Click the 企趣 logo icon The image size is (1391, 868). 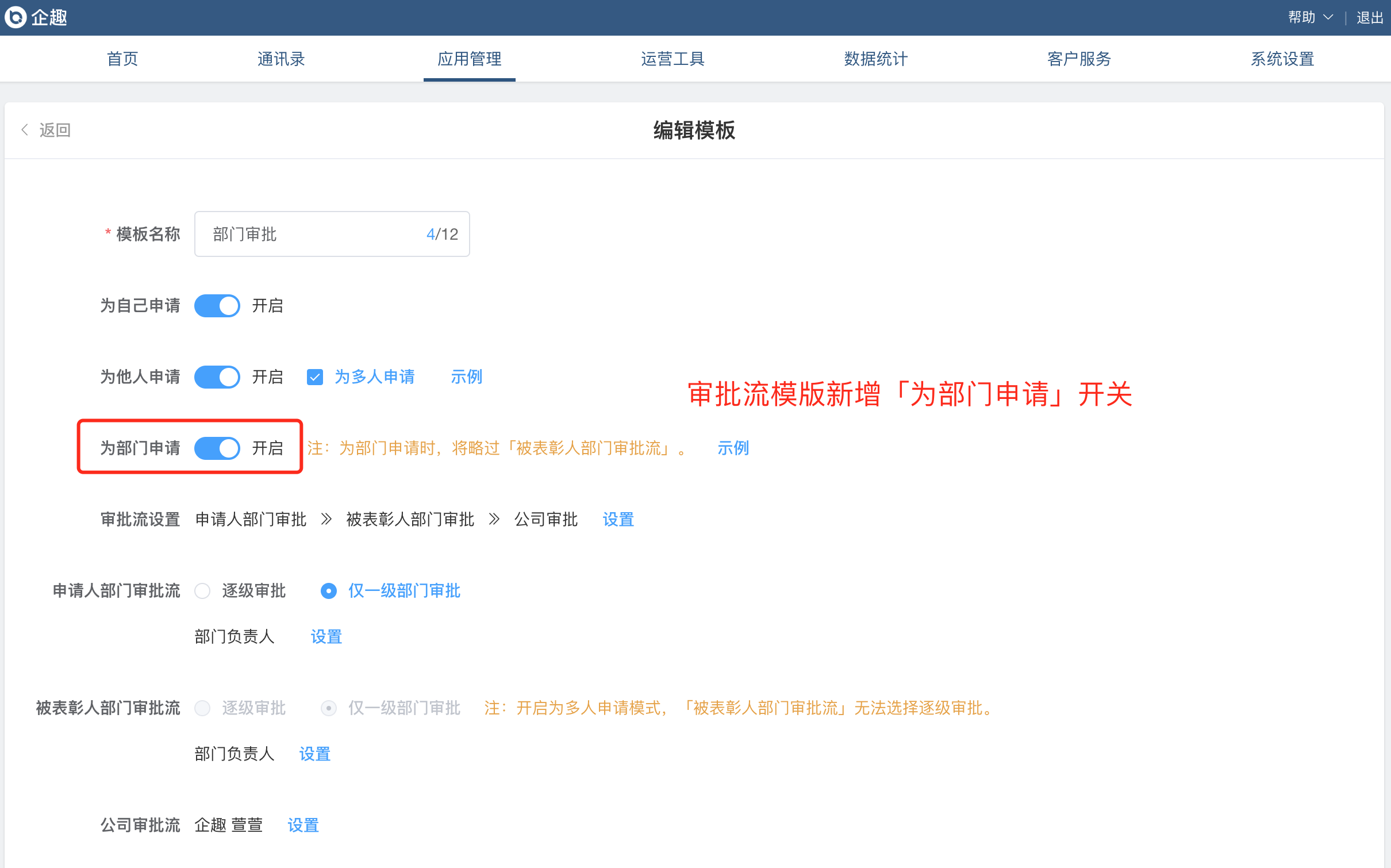coord(16,17)
